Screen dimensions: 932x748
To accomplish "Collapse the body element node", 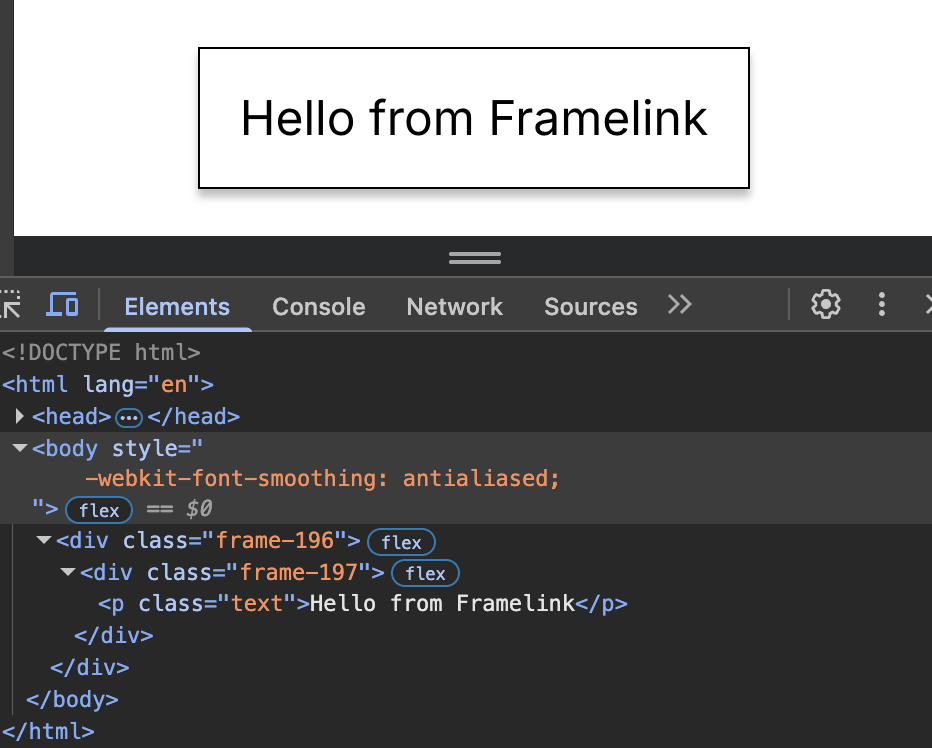I will pyautogui.click(x=20, y=448).
